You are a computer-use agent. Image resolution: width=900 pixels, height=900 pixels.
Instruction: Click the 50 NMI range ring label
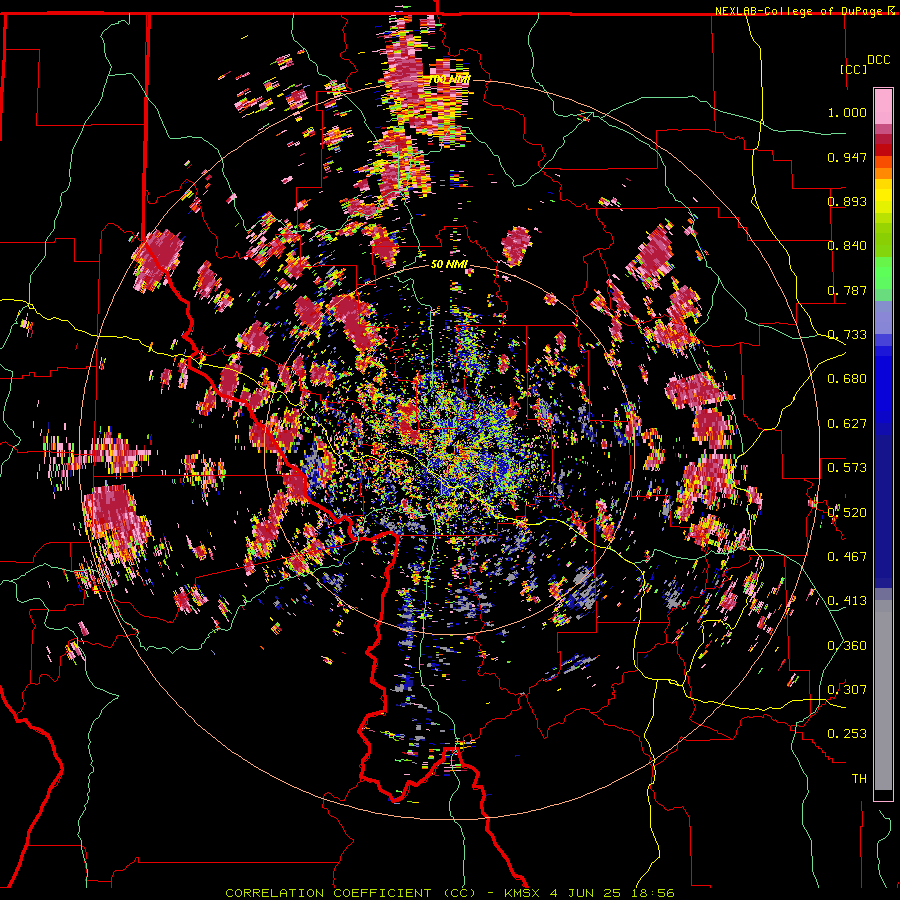pos(449,265)
